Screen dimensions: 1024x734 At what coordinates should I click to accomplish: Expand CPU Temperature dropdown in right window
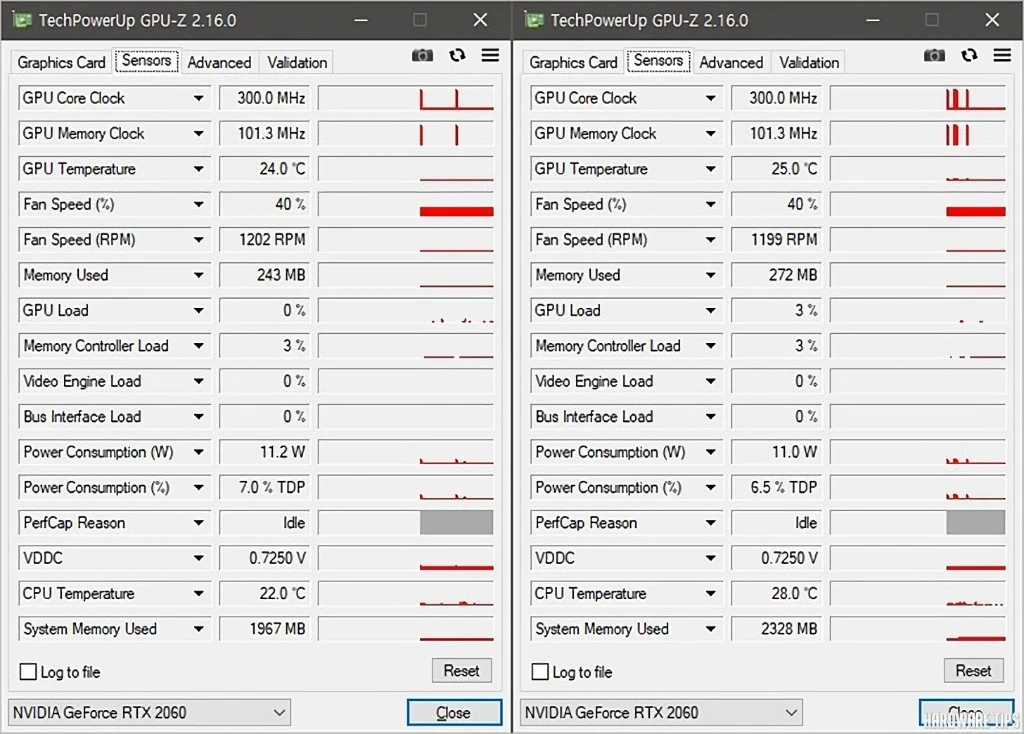pyautogui.click(x=710, y=593)
